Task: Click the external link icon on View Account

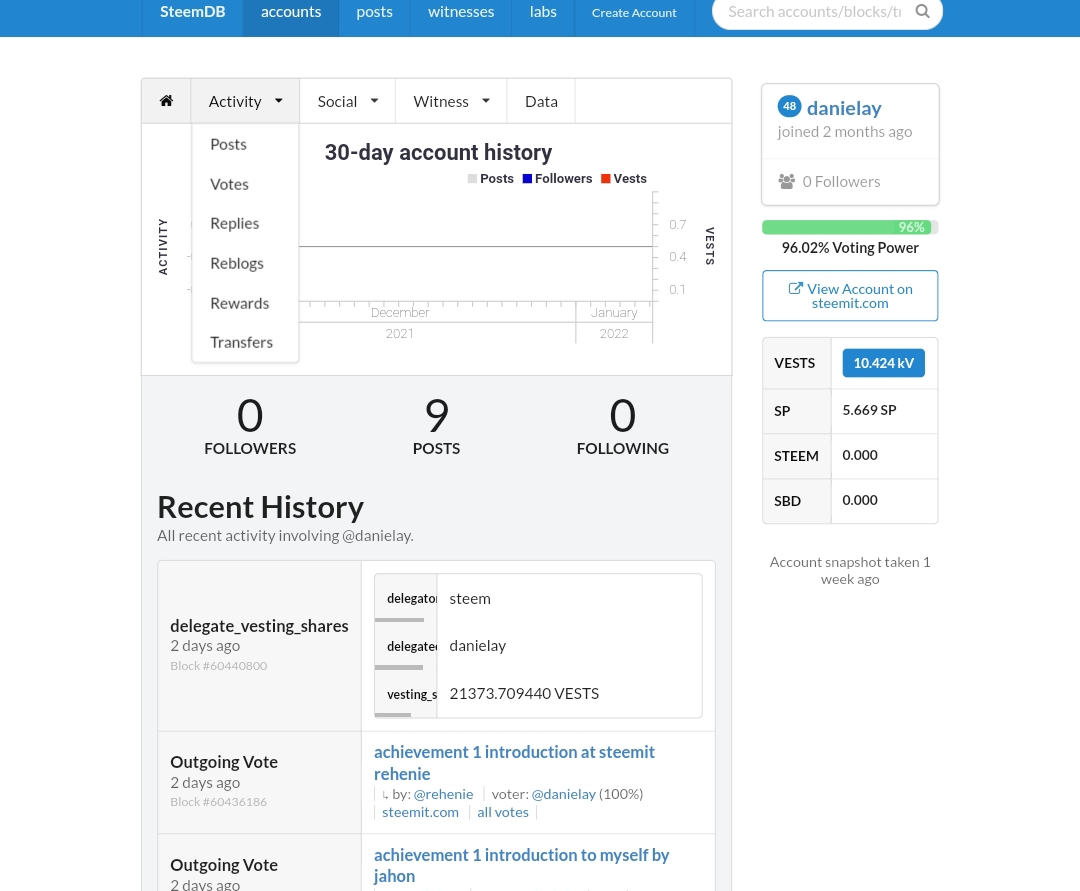Action: 796,289
